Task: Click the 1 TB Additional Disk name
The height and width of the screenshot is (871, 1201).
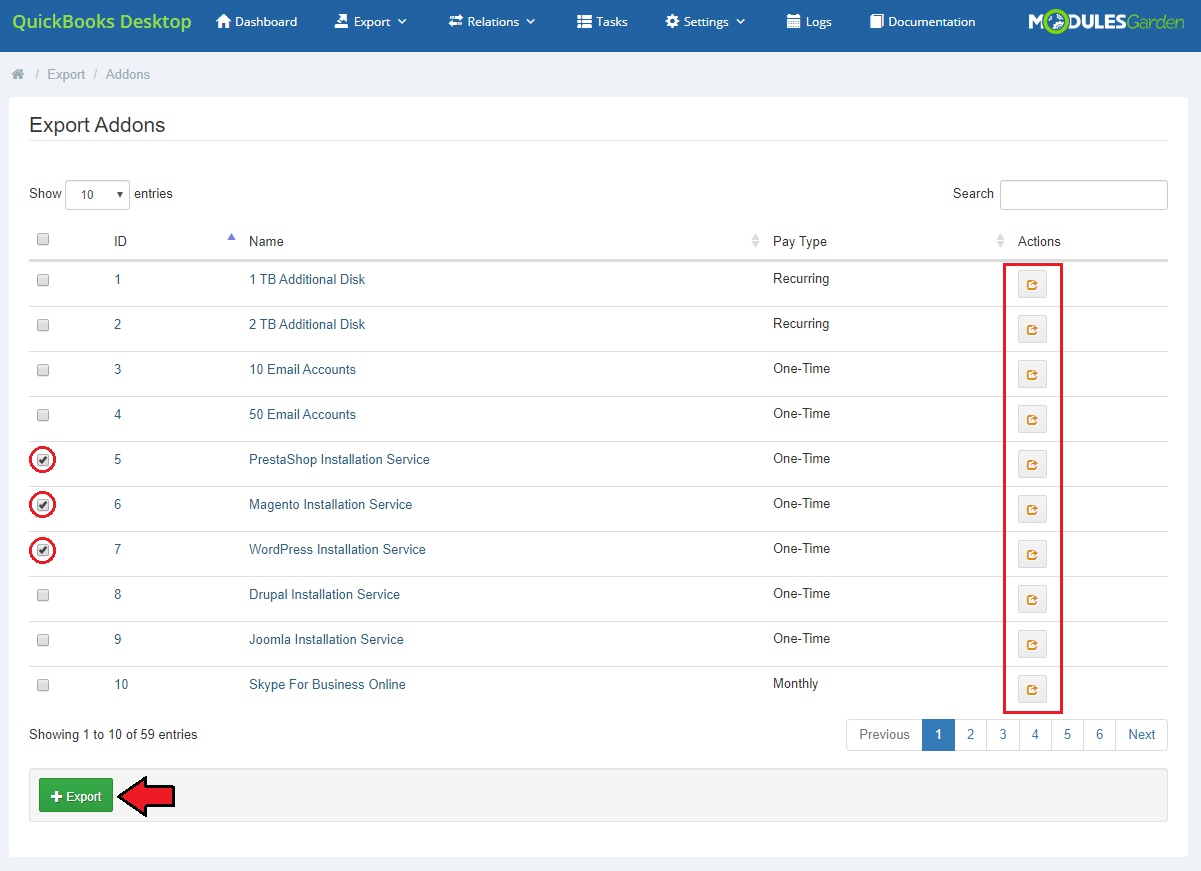Action: click(x=307, y=279)
